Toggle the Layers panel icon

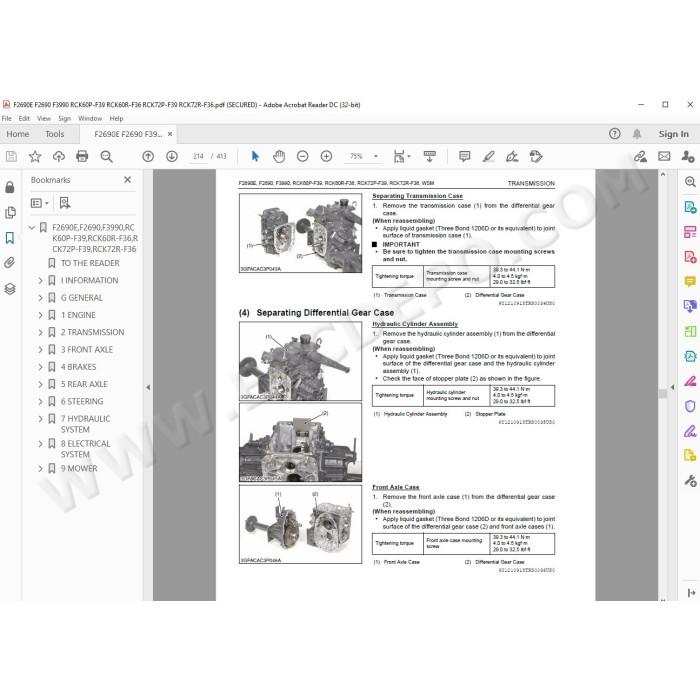coord(10,288)
